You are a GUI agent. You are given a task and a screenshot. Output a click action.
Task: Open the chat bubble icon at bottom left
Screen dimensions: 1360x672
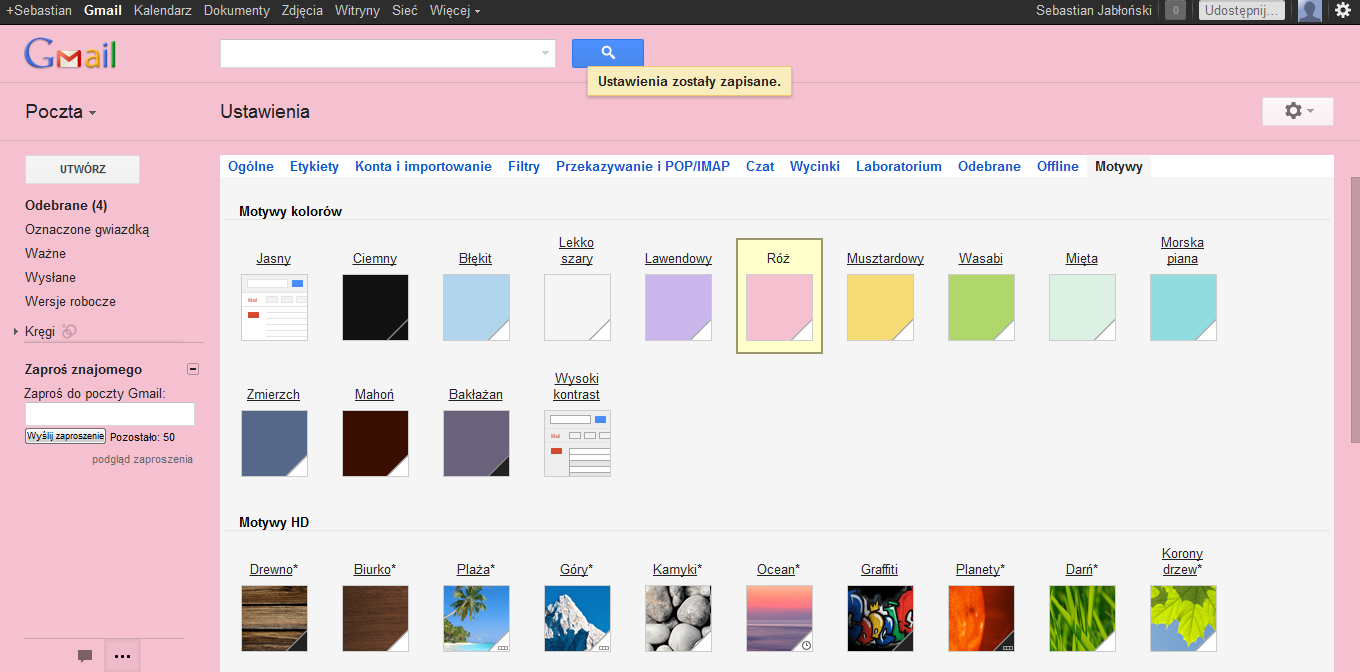pos(85,656)
